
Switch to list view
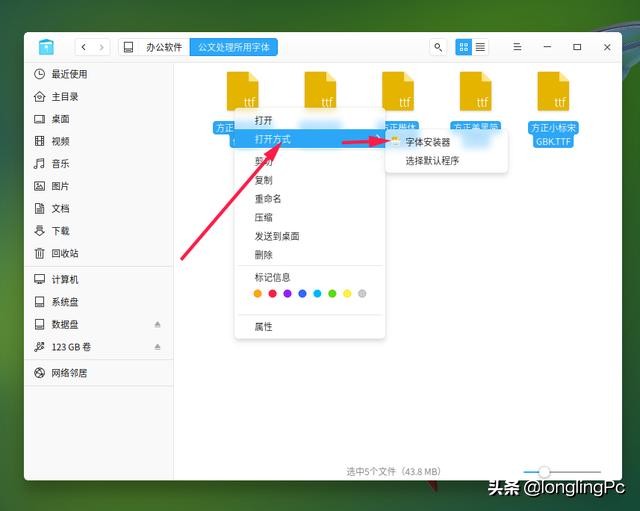point(480,47)
